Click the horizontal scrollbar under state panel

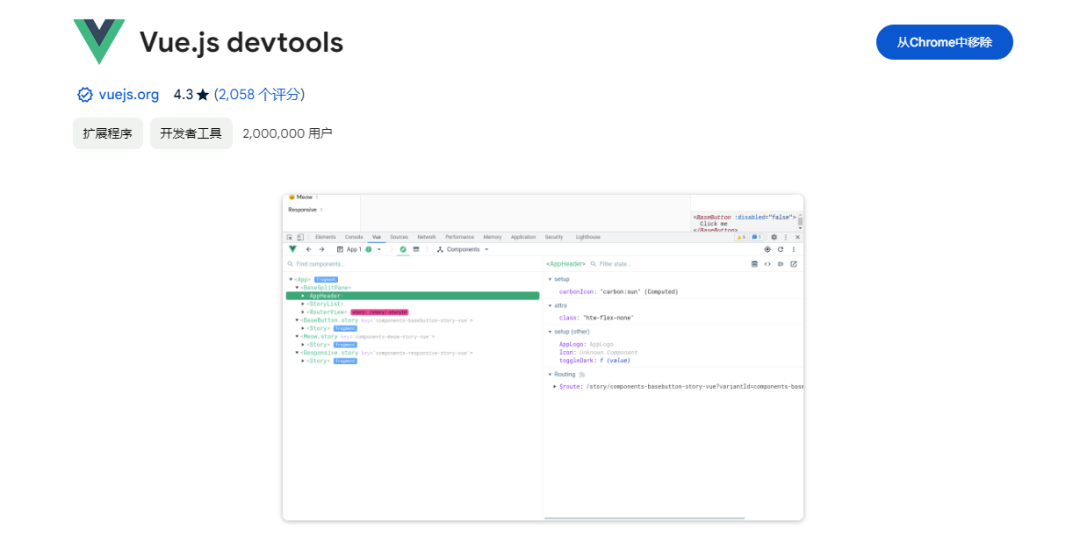click(x=644, y=518)
